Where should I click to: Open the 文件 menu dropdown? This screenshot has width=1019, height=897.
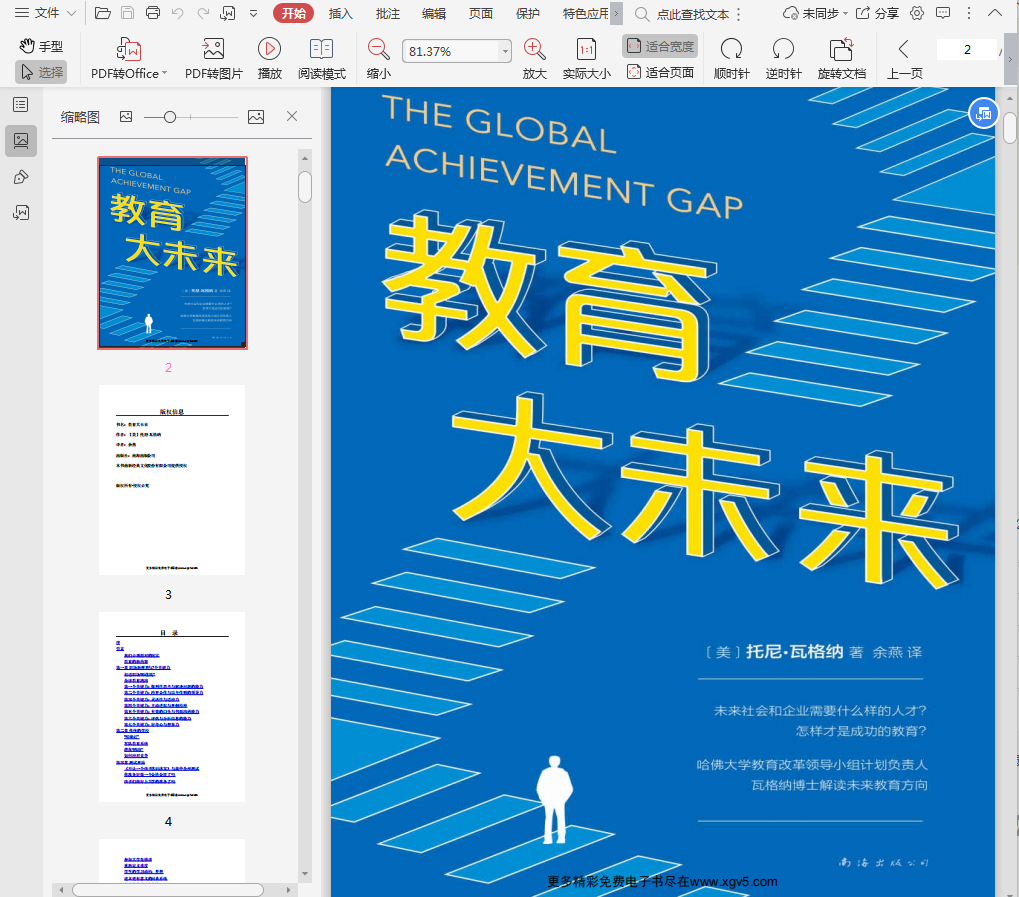[x=45, y=13]
